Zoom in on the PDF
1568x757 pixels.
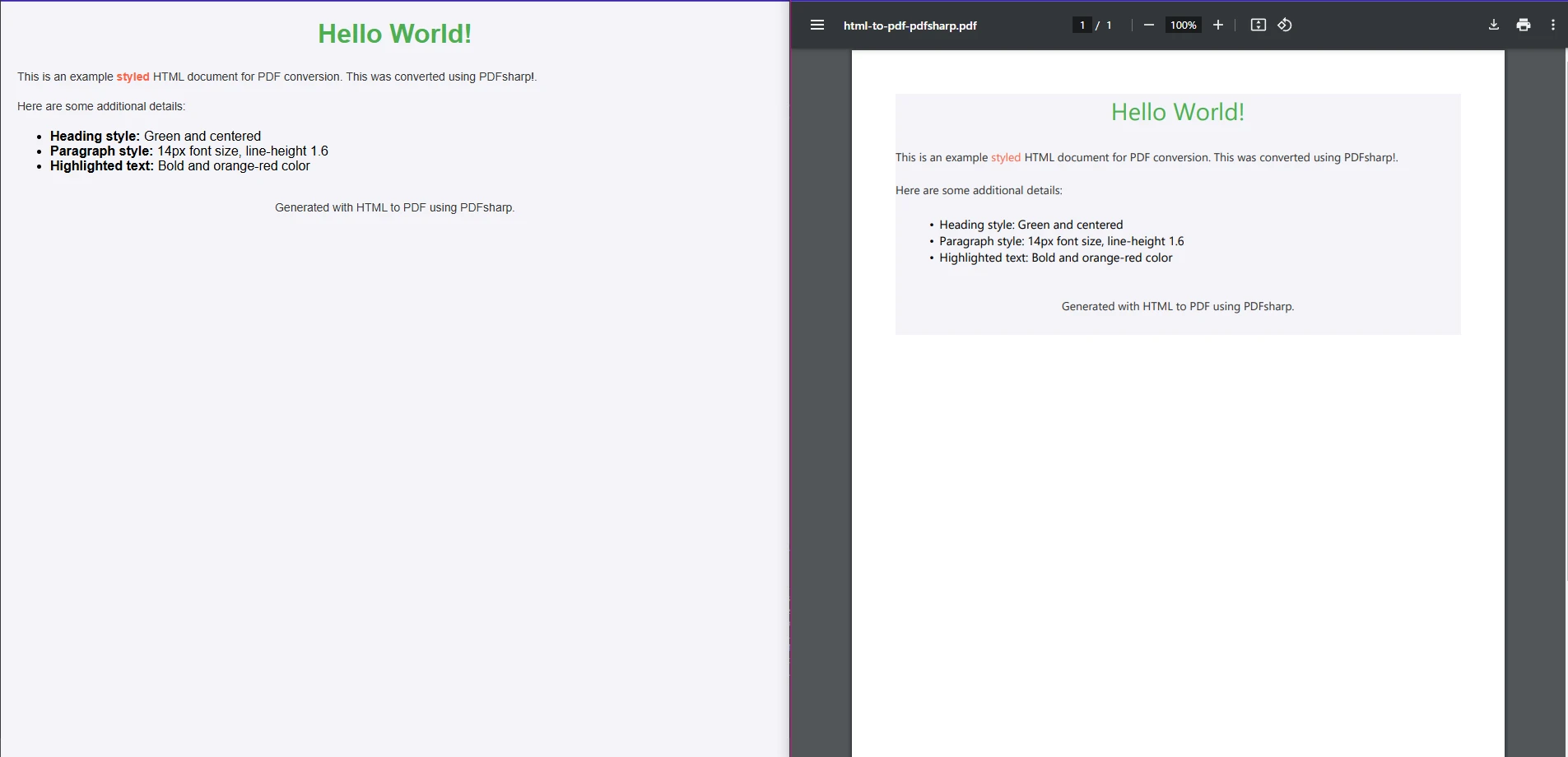pos(1218,25)
